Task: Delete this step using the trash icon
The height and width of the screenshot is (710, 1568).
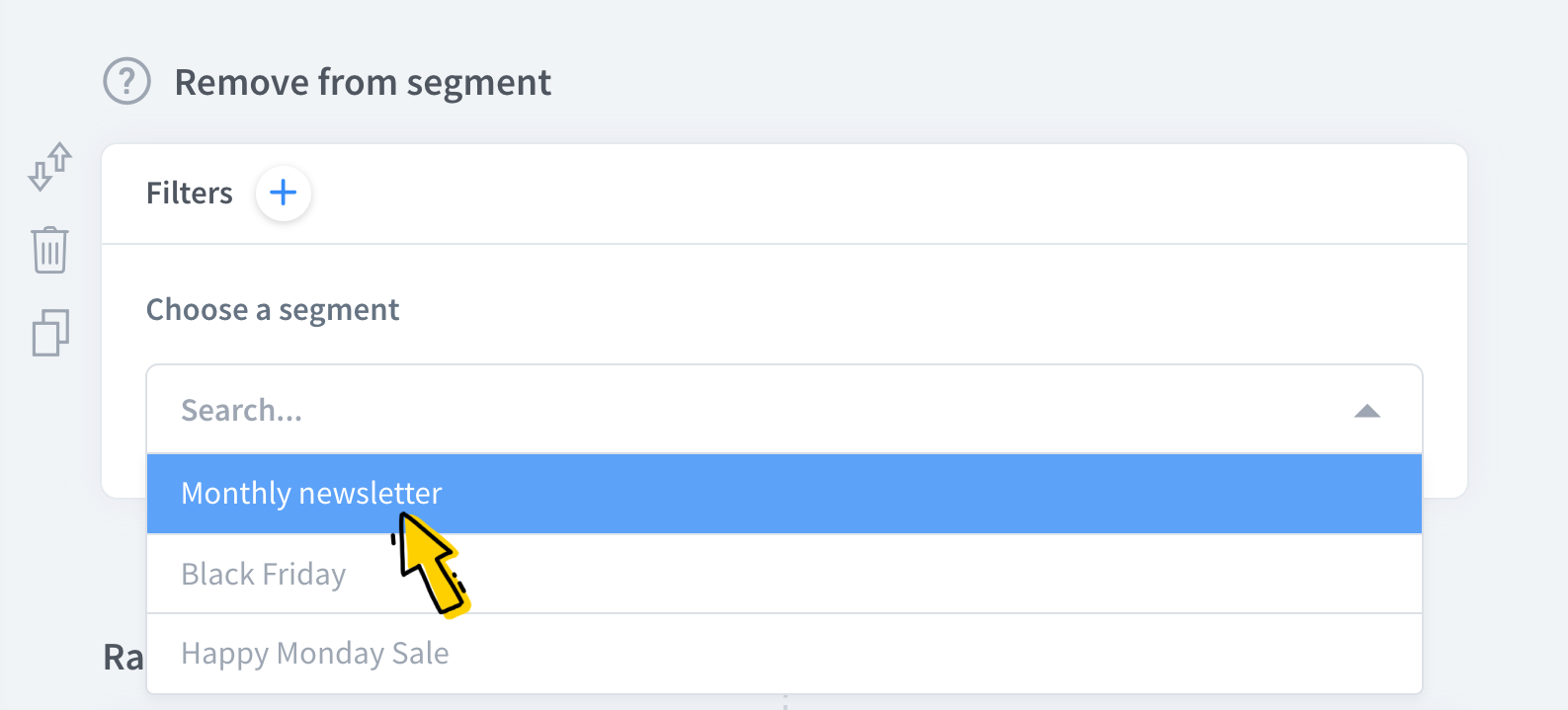Action: [49, 250]
